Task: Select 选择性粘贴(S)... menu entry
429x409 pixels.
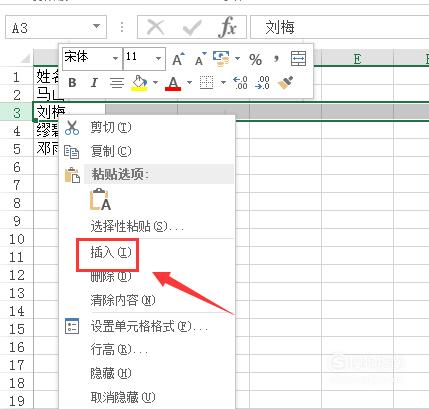Action: [137, 227]
